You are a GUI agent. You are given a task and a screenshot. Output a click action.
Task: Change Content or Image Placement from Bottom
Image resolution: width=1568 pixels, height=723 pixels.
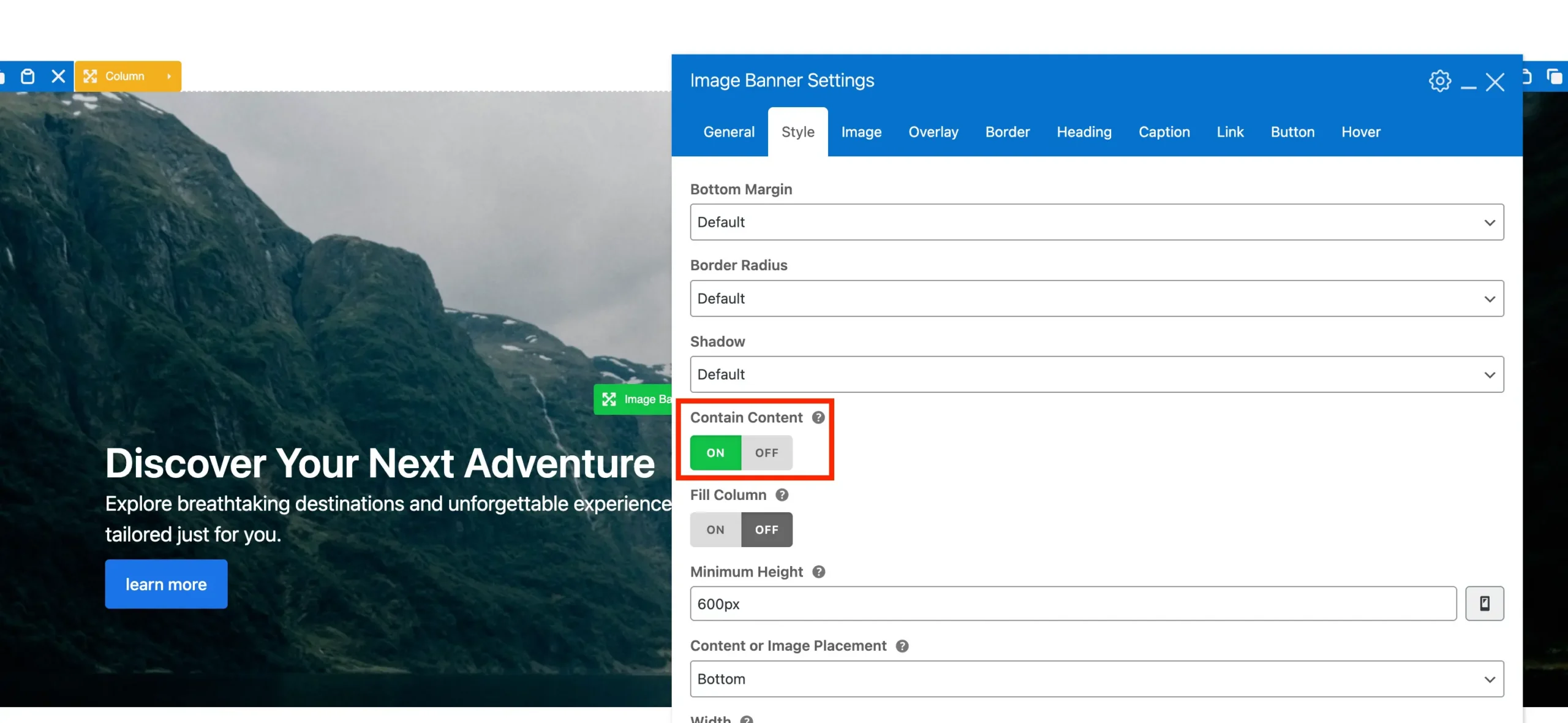click(x=1096, y=679)
